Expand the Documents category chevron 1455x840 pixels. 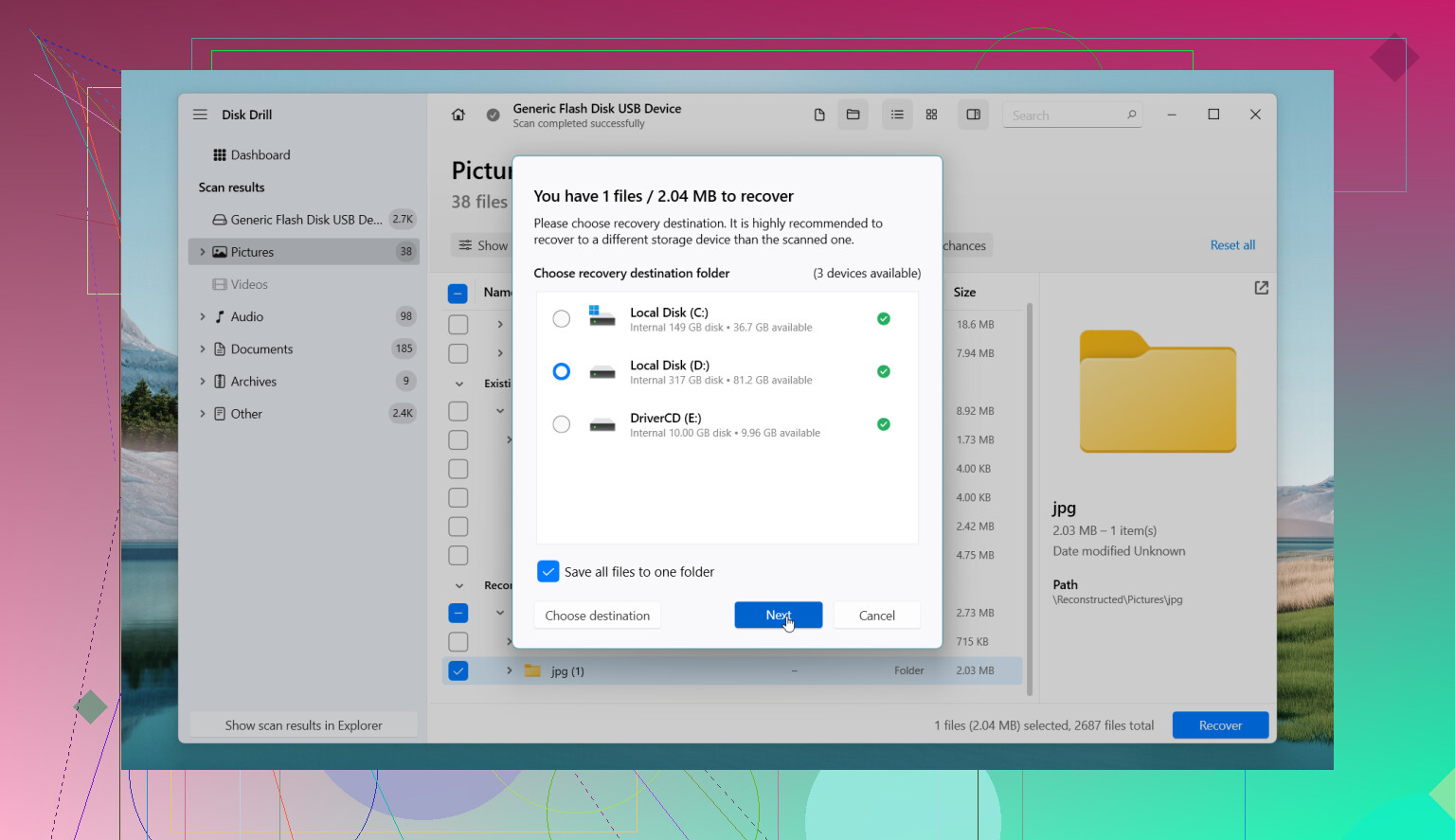[x=202, y=349]
